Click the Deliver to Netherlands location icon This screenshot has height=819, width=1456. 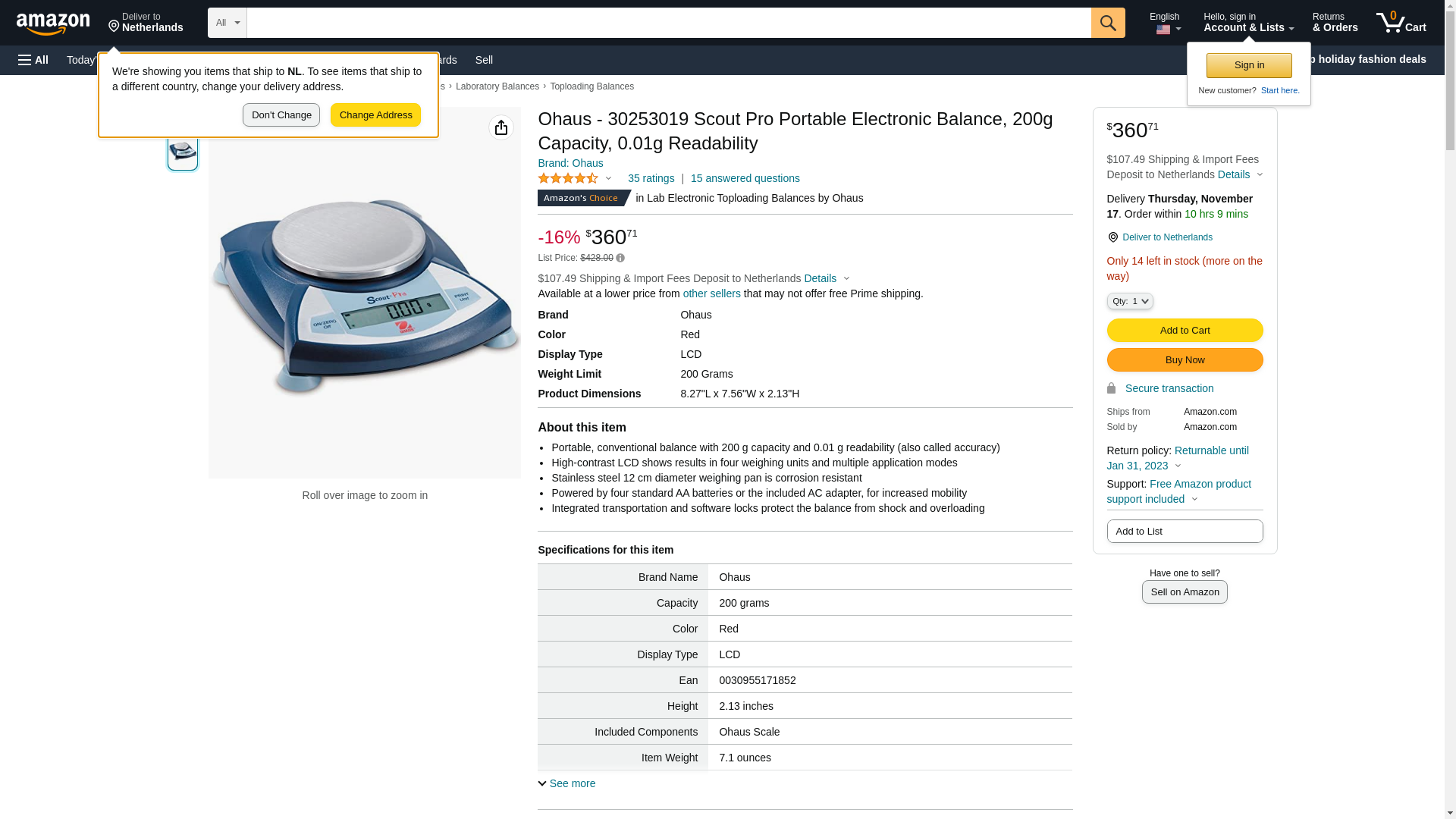click(x=1112, y=238)
